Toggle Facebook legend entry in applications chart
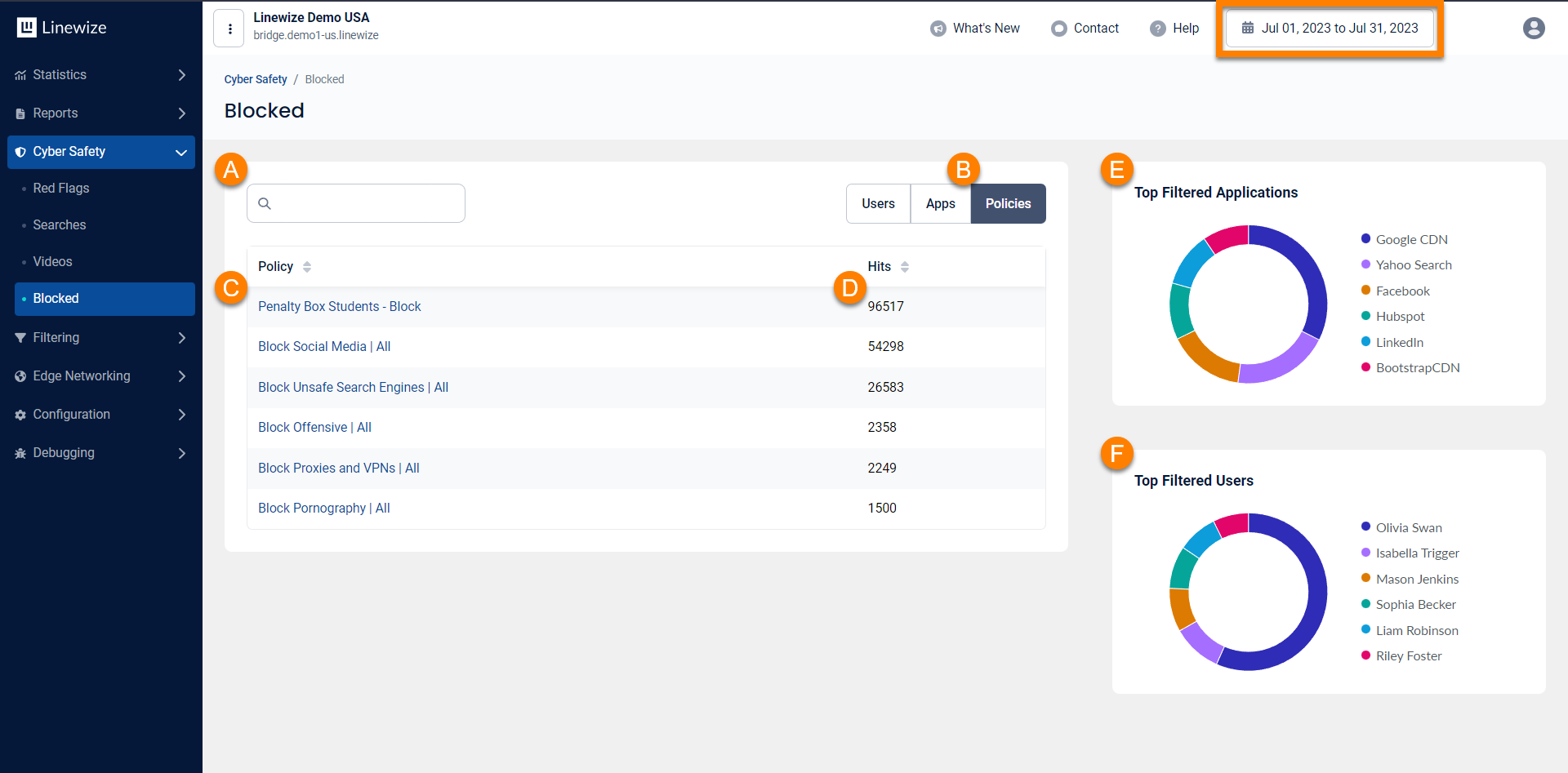The image size is (1568, 773). 1402,291
